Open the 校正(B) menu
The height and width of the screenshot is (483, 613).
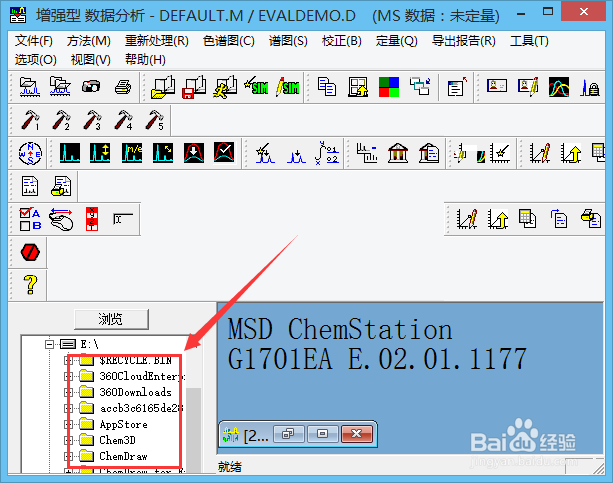coord(342,41)
